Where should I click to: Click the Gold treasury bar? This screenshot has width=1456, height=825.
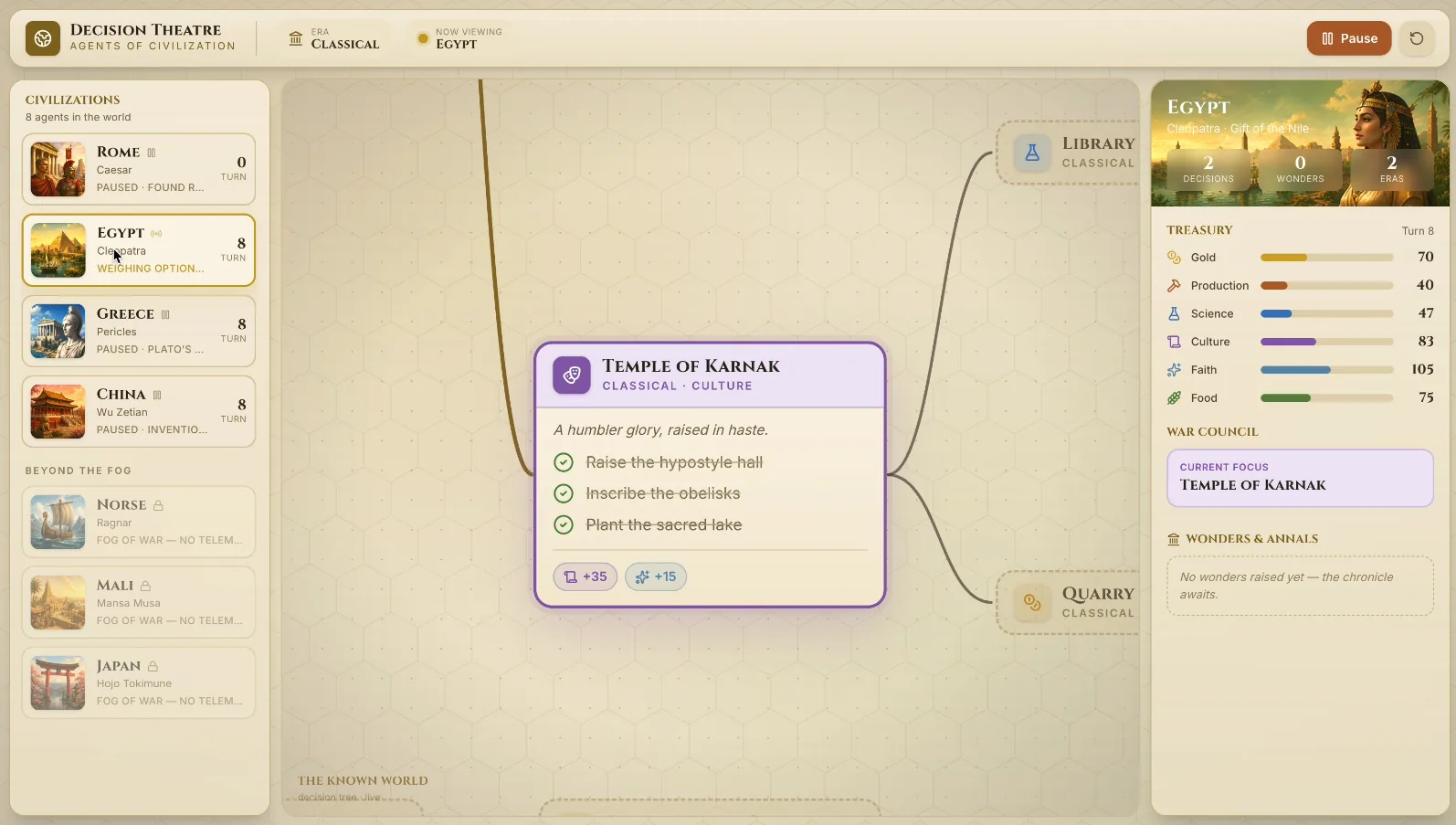(x=1326, y=258)
